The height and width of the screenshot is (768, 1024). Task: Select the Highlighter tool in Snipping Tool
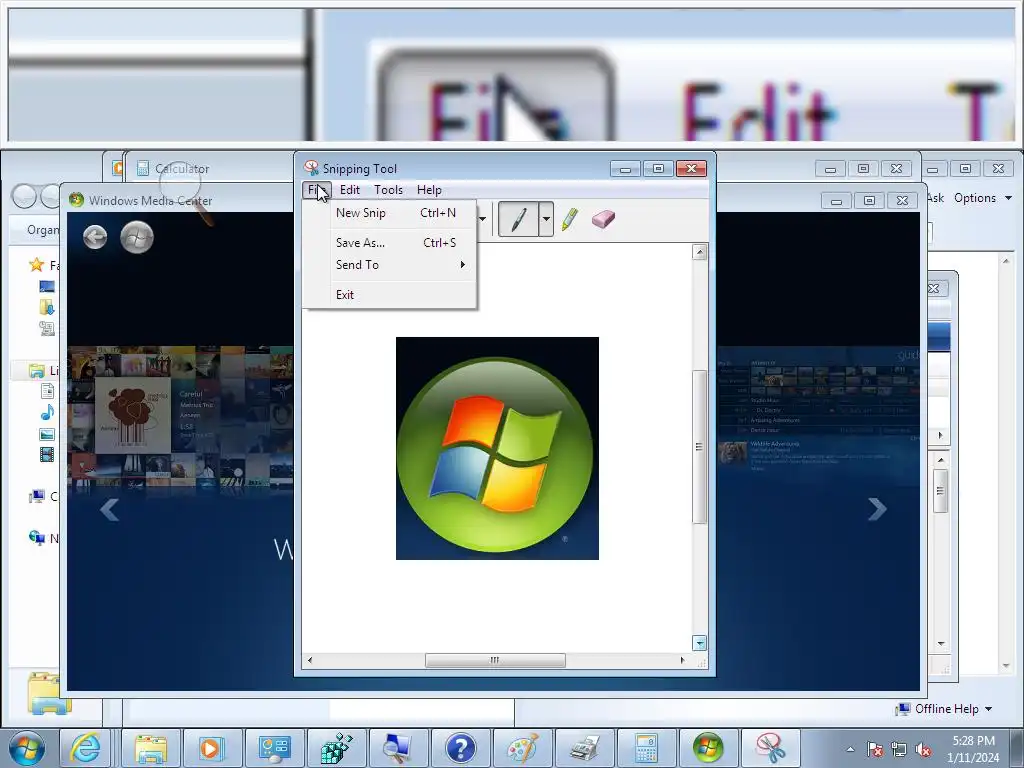tap(569, 219)
